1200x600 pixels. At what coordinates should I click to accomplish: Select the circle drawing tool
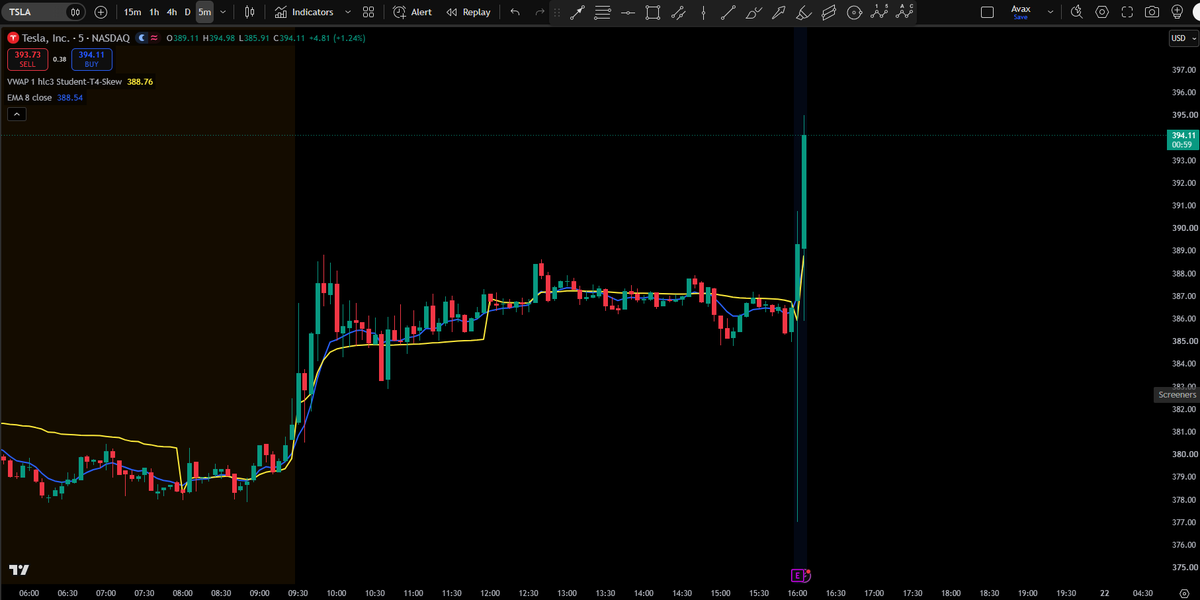853,12
